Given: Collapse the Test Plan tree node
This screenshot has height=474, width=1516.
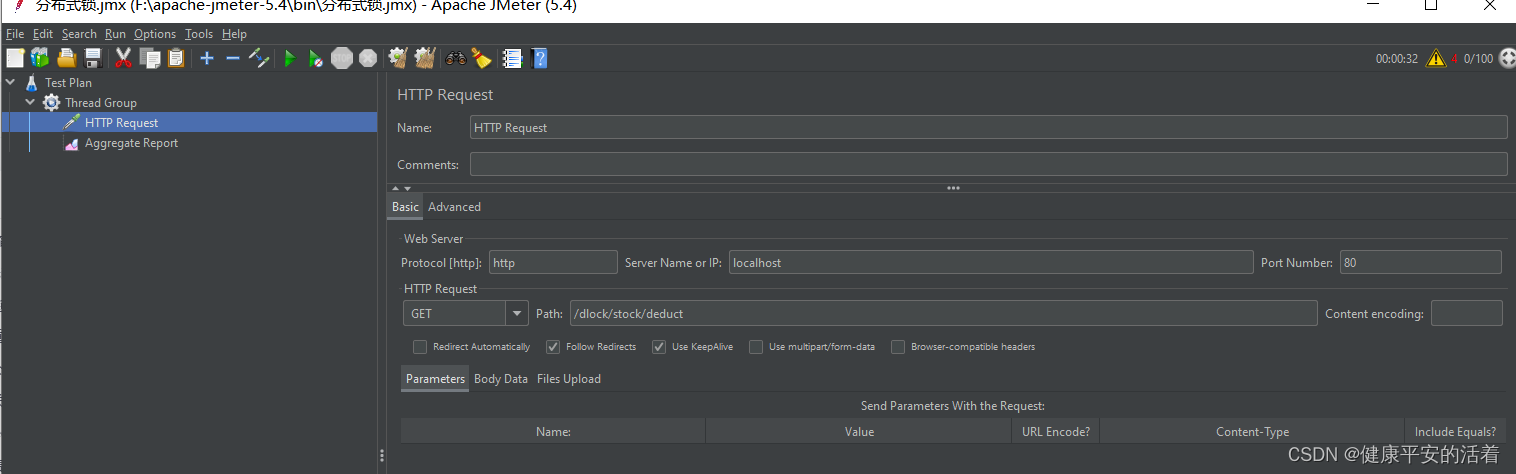Looking at the screenshot, I should tap(11, 82).
